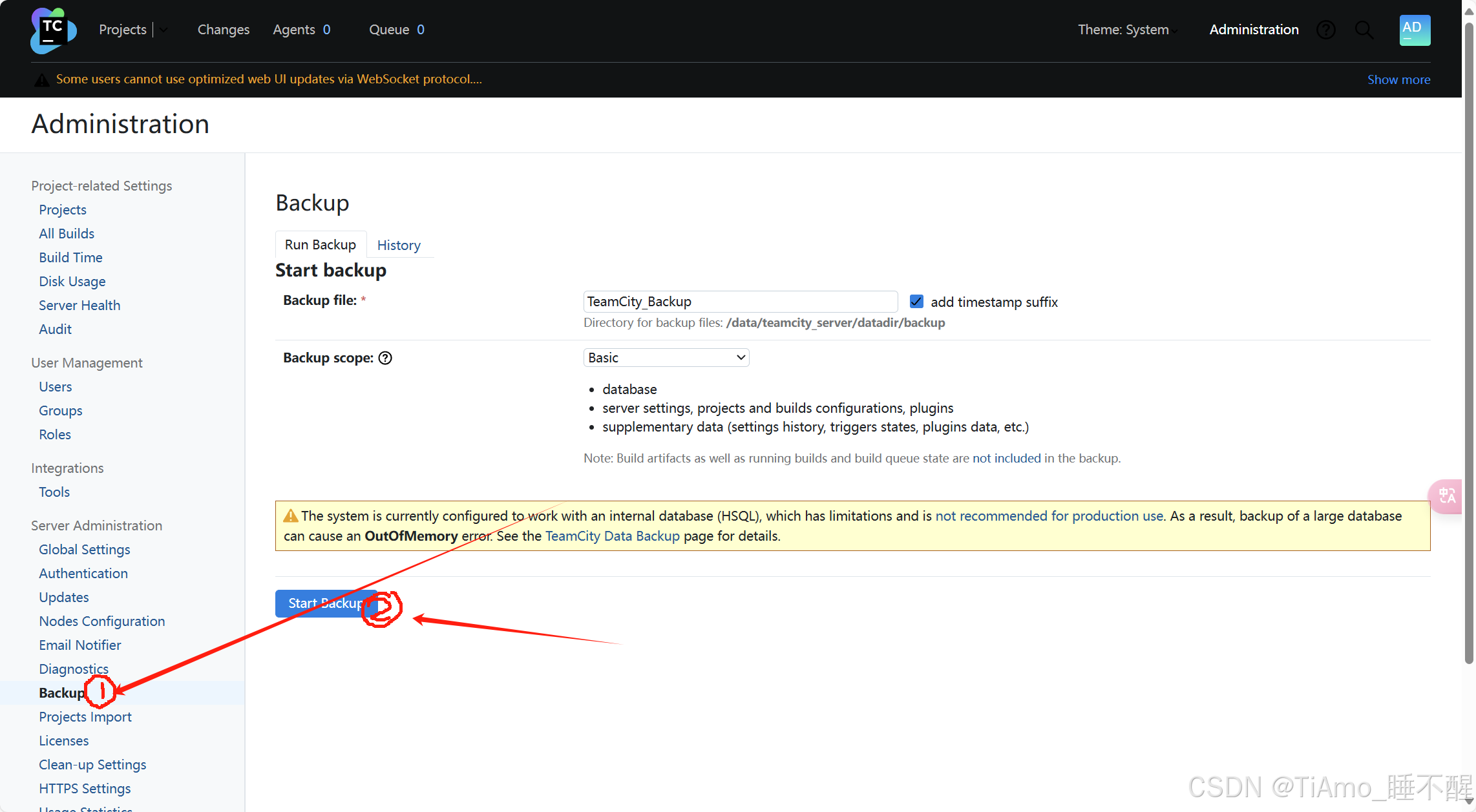Open Changes in top navigation
The width and height of the screenshot is (1476, 812).
[x=223, y=30]
